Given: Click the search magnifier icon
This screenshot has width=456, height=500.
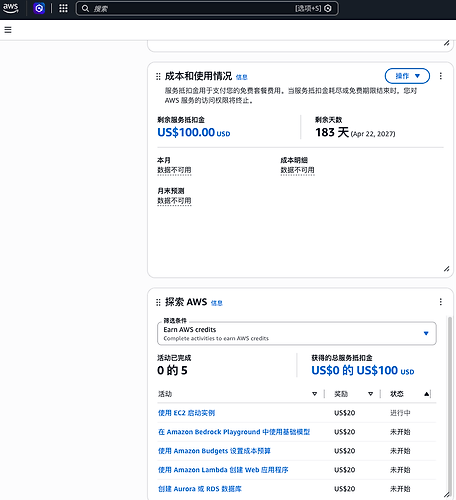Looking at the screenshot, I should (x=85, y=8).
